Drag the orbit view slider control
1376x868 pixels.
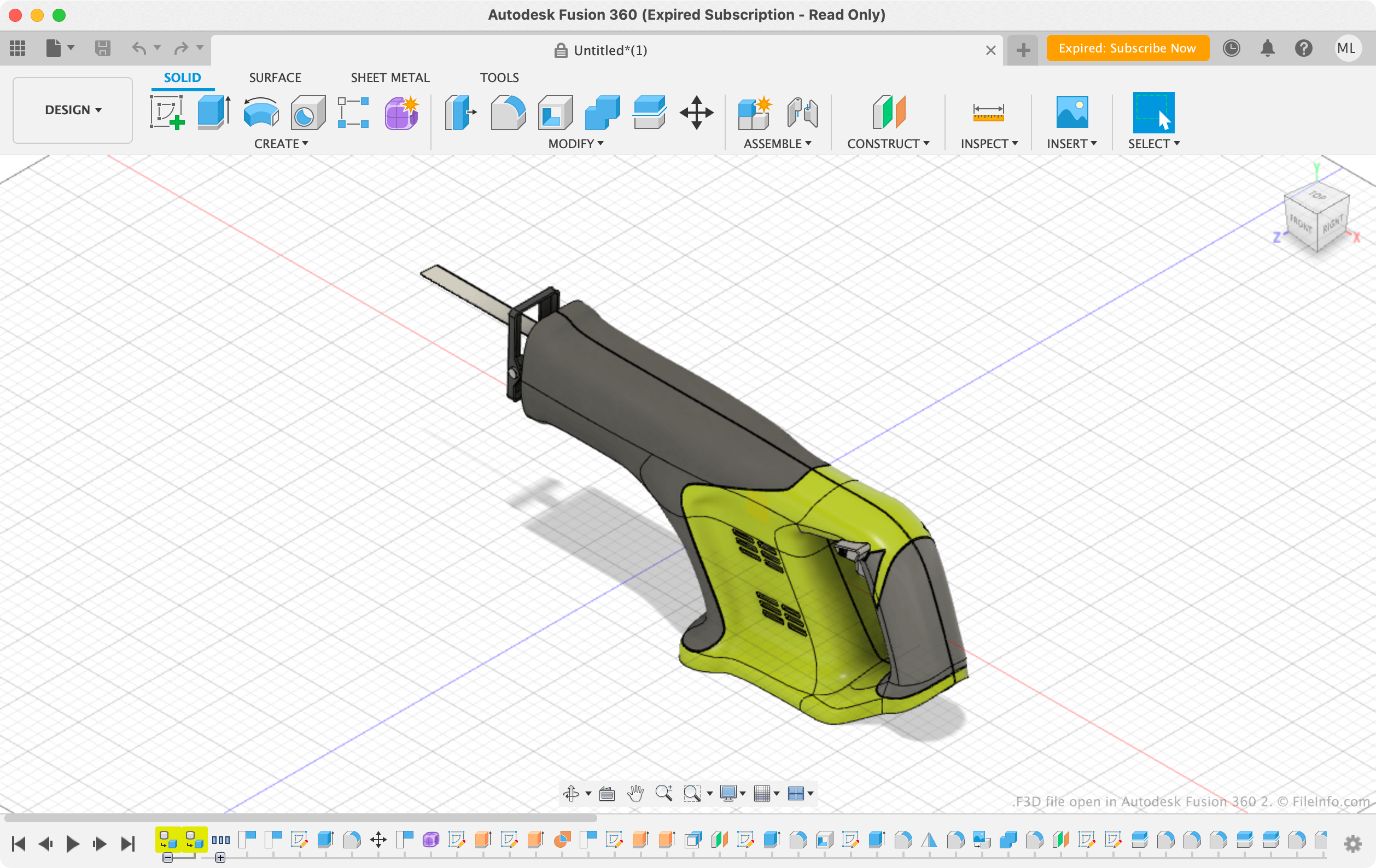coord(572,793)
